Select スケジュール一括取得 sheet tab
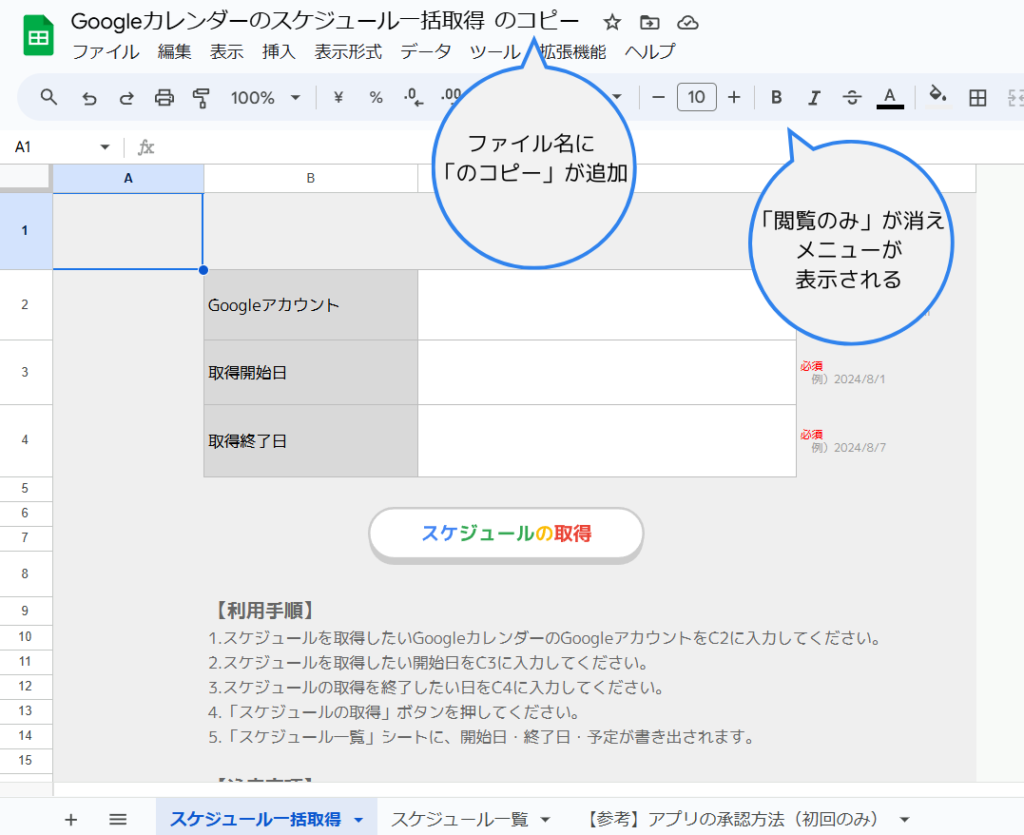 [x=255, y=819]
